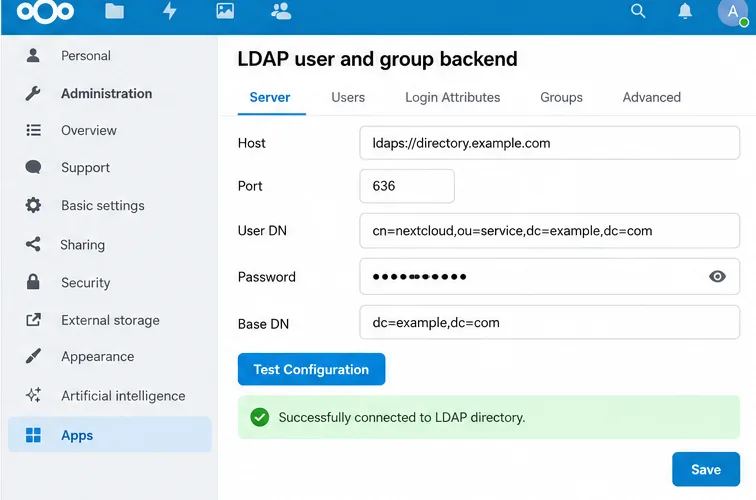756x500 pixels.
Task: Open the Files folder icon
Action: pos(114,11)
